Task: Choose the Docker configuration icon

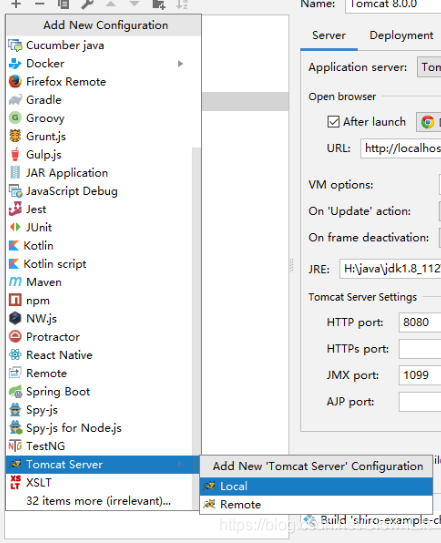Action: [15, 63]
